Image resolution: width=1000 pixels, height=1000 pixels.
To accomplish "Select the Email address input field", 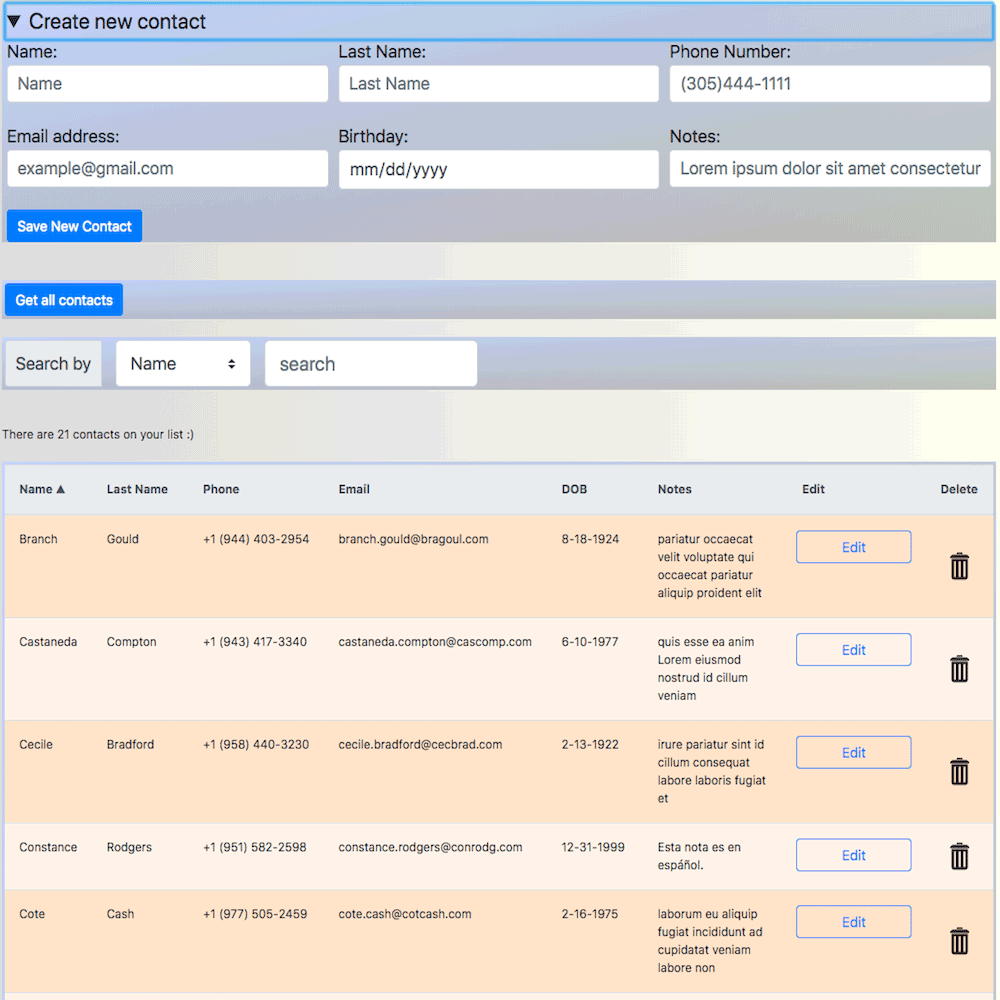I will (167, 169).
